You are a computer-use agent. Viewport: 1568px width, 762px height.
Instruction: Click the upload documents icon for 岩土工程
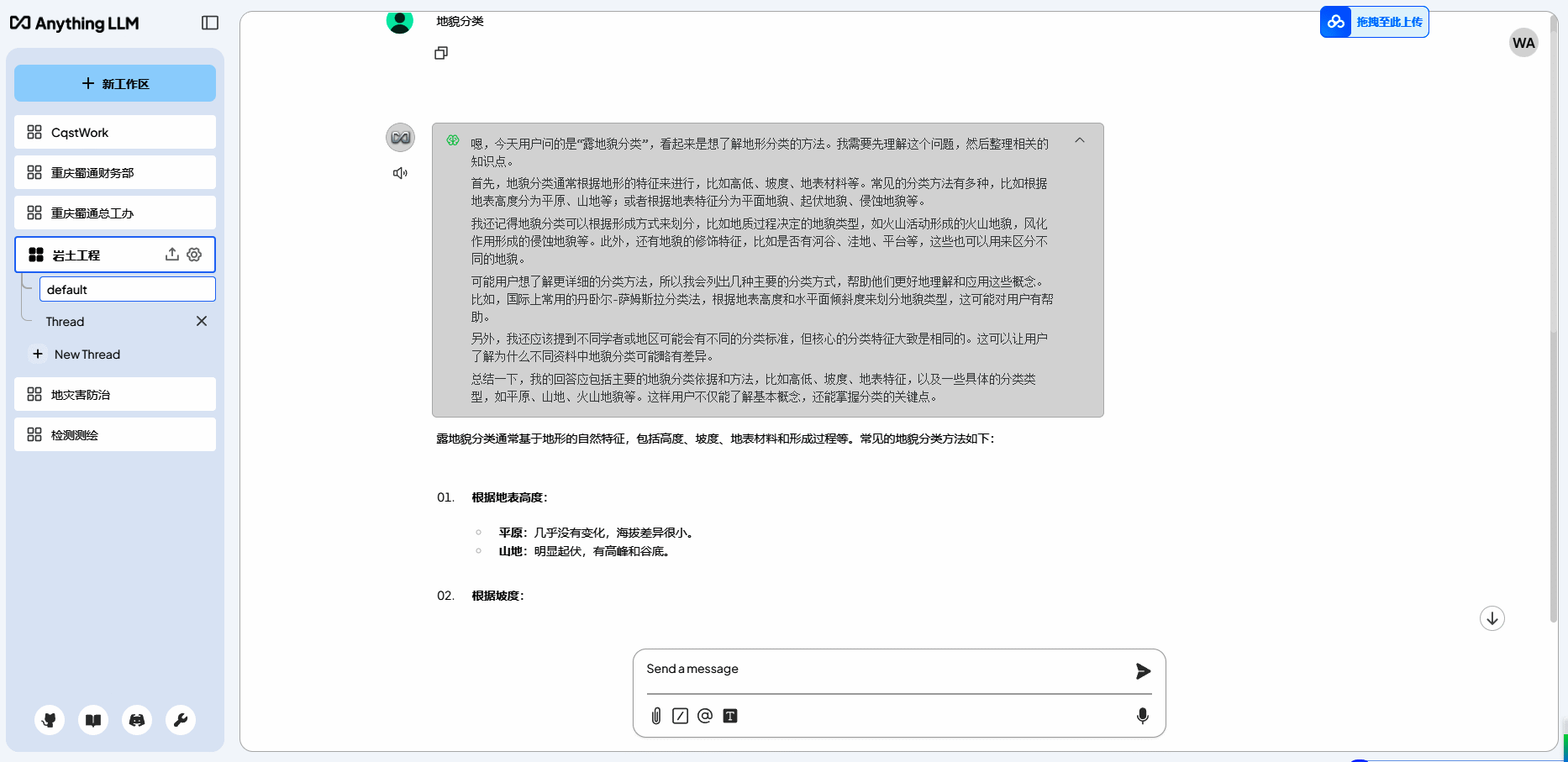(x=172, y=255)
